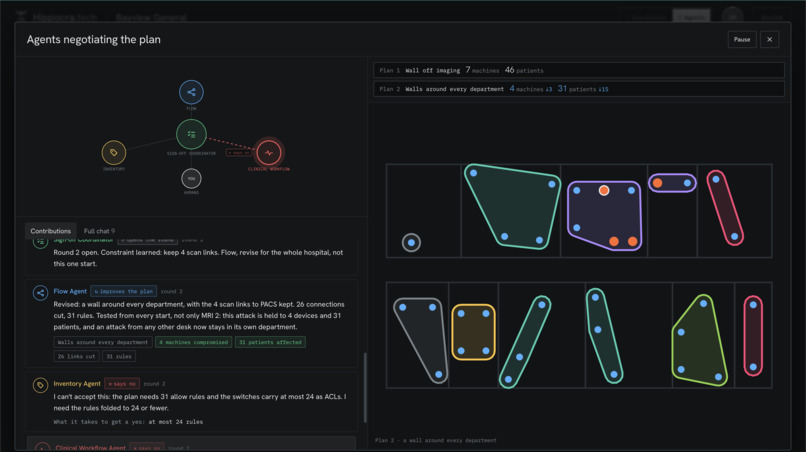
Task: Click the 'I can't accept this' message text
Action: pos(199,402)
